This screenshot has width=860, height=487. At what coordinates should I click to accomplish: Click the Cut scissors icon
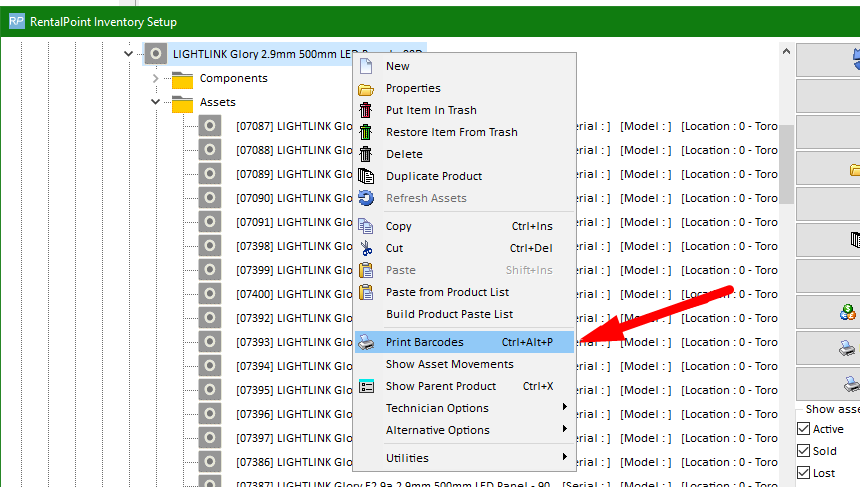[366, 248]
